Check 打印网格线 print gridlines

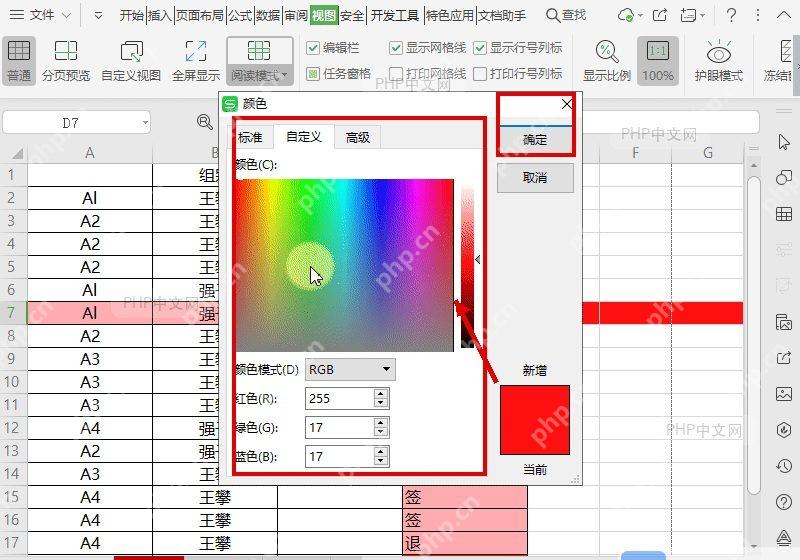point(395,74)
